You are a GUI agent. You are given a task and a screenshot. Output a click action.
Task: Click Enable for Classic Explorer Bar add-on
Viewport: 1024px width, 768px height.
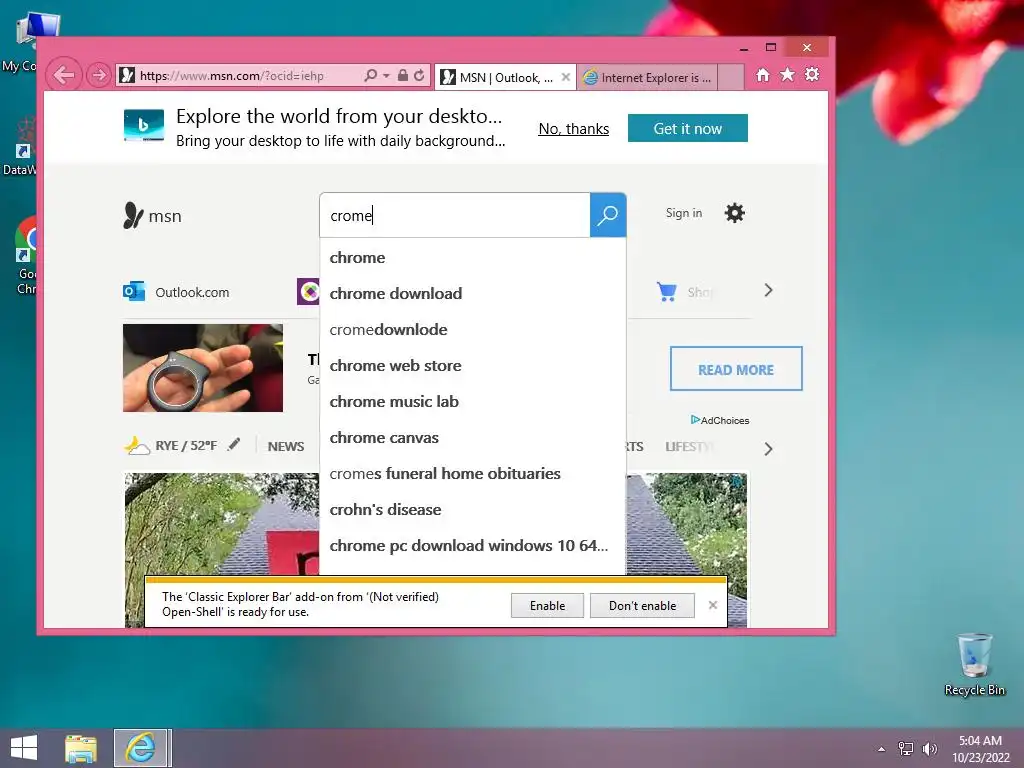pos(547,605)
